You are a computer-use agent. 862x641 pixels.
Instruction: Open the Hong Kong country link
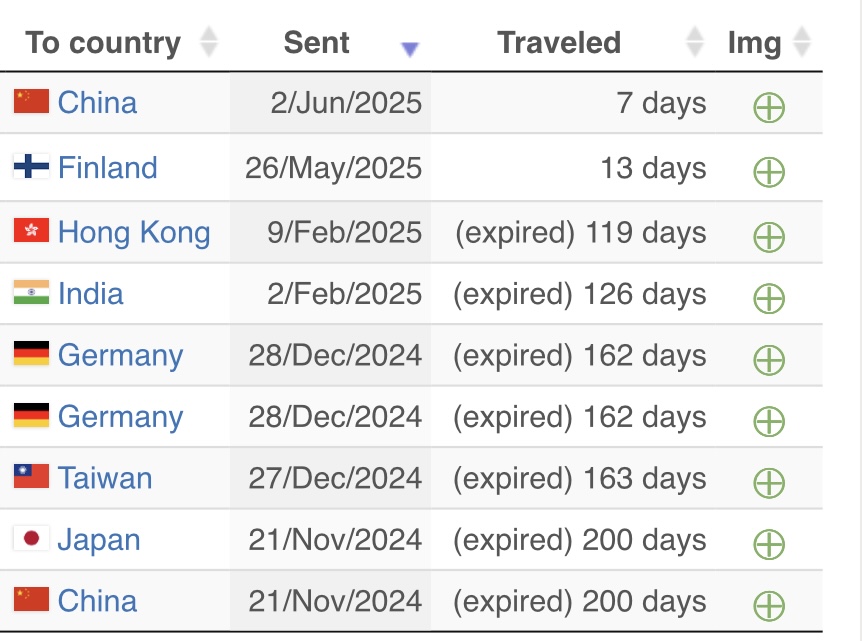134,233
